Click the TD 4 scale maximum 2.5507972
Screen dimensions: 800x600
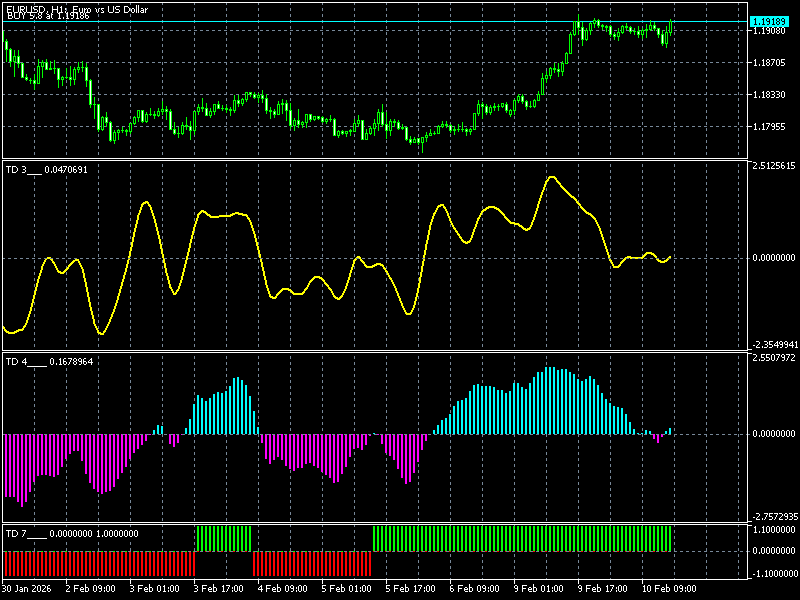[x=774, y=358]
